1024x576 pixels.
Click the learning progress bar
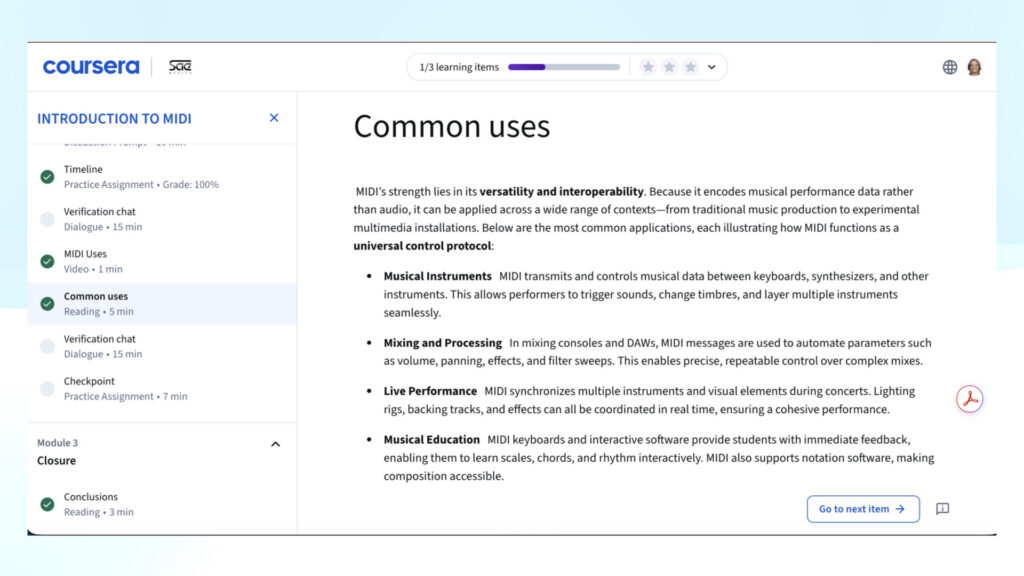point(564,66)
